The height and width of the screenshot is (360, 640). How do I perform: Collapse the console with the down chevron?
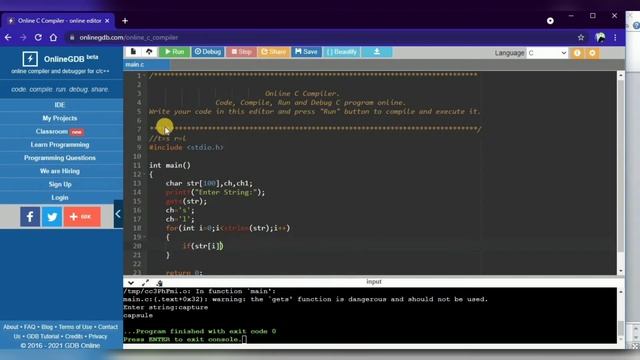(x=131, y=282)
